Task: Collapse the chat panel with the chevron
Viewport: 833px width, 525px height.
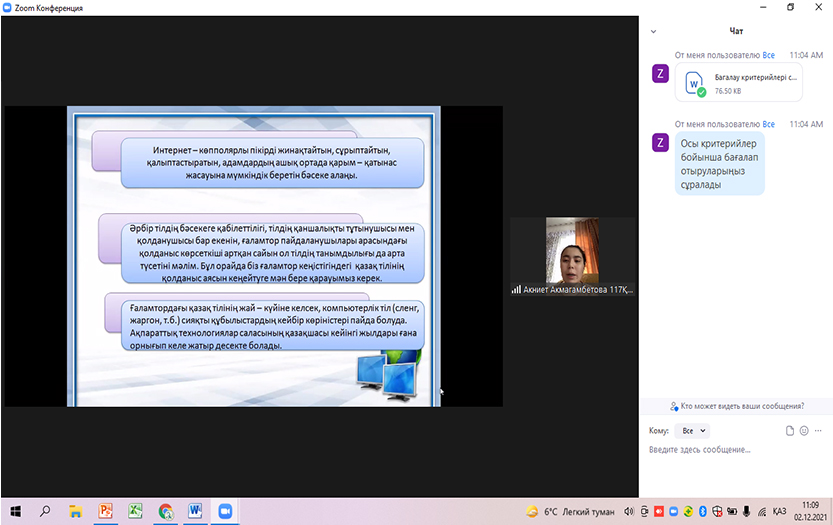Action: point(654,31)
